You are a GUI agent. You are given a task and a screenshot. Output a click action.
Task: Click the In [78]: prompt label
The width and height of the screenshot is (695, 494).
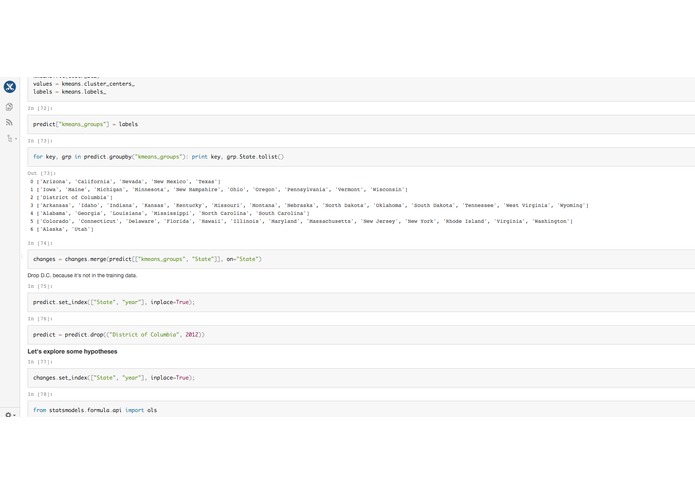(x=40, y=394)
